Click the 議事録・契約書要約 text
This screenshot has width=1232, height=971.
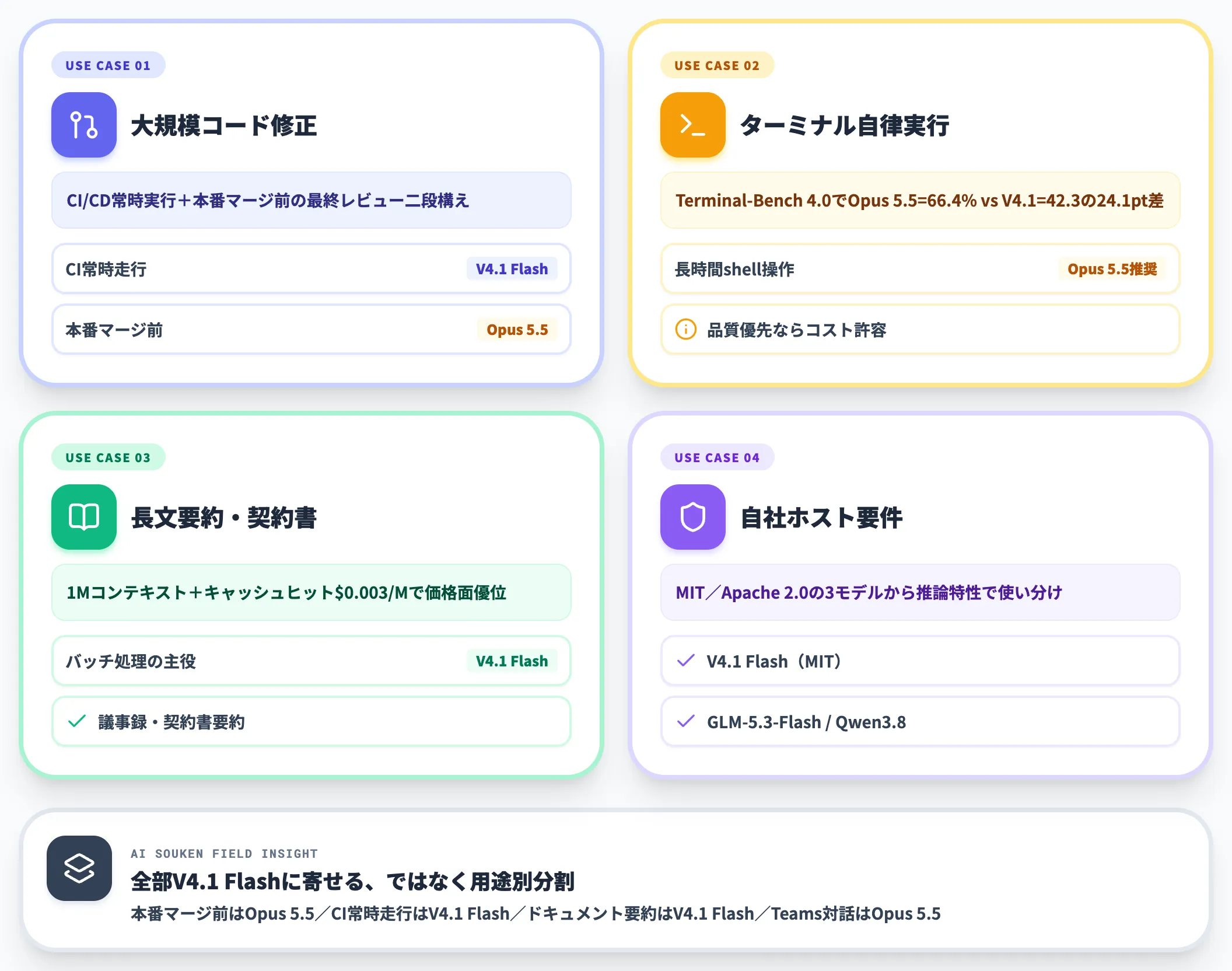[x=171, y=722]
